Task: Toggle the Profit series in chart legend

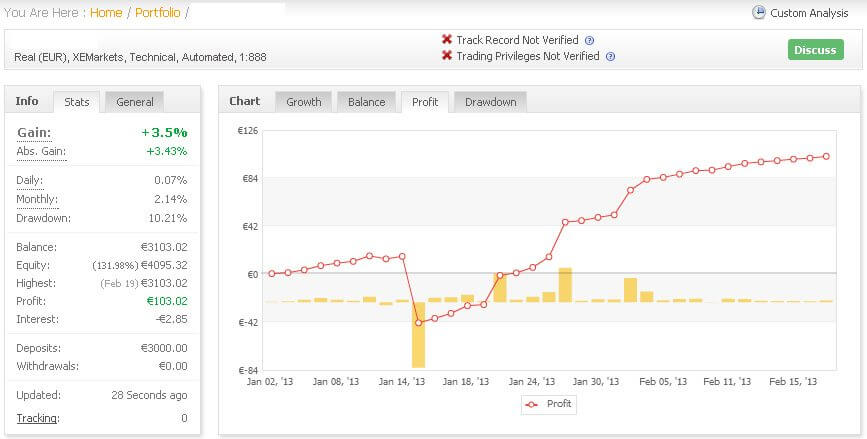Action: pos(548,404)
